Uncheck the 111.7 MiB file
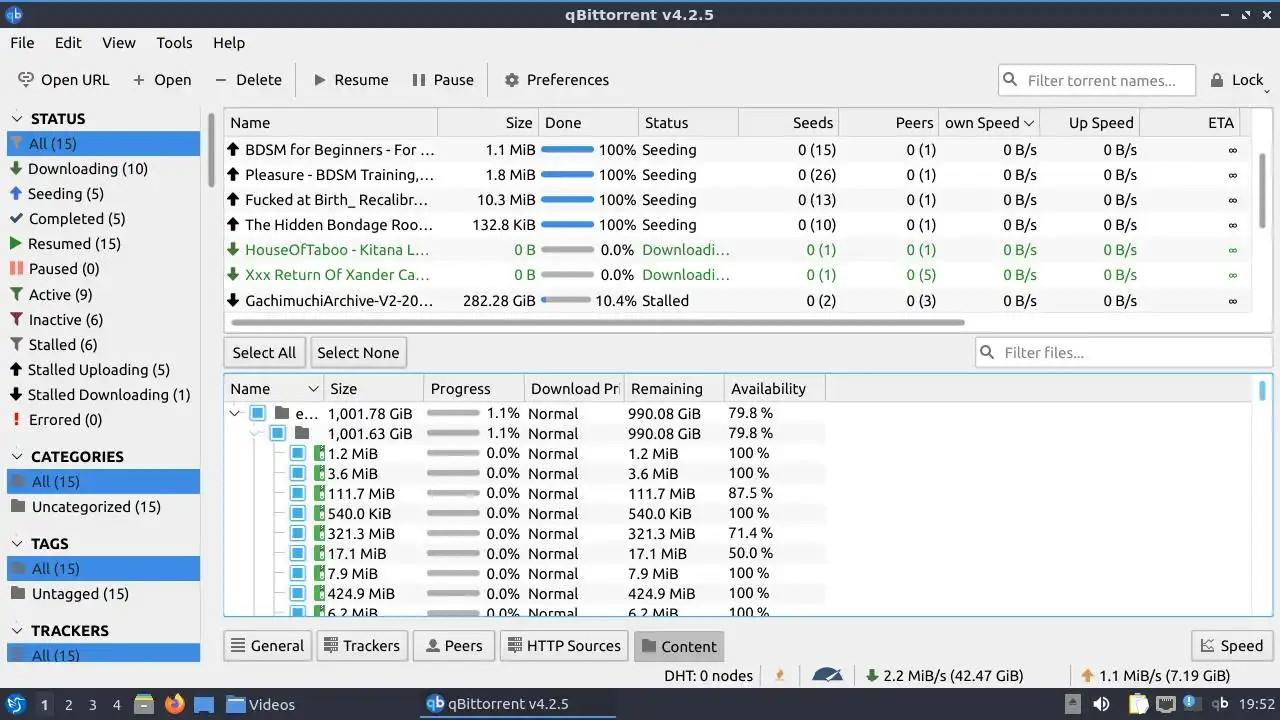Image resolution: width=1280 pixels, height=720 pixels. click(298, 493)
